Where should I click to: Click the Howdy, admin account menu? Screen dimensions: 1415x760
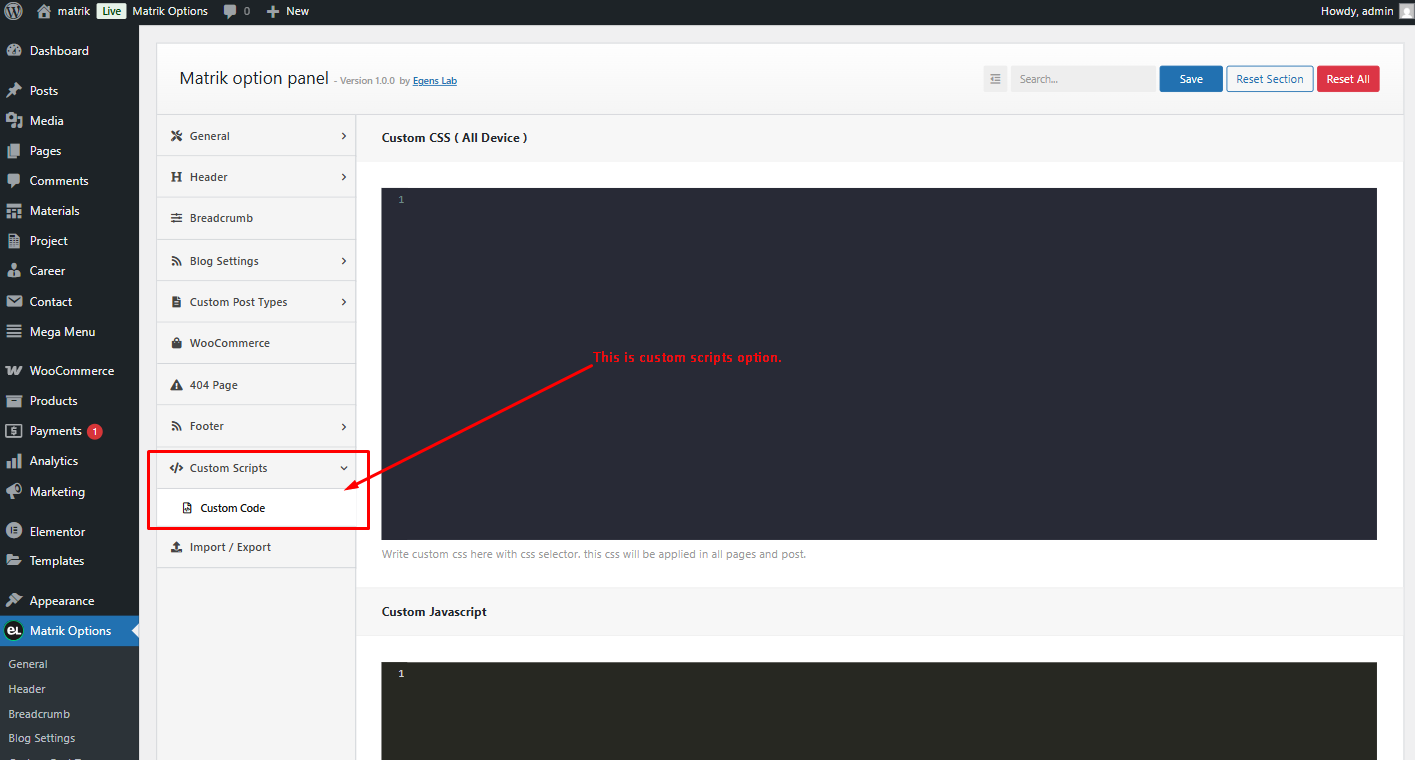(1367, 11)
